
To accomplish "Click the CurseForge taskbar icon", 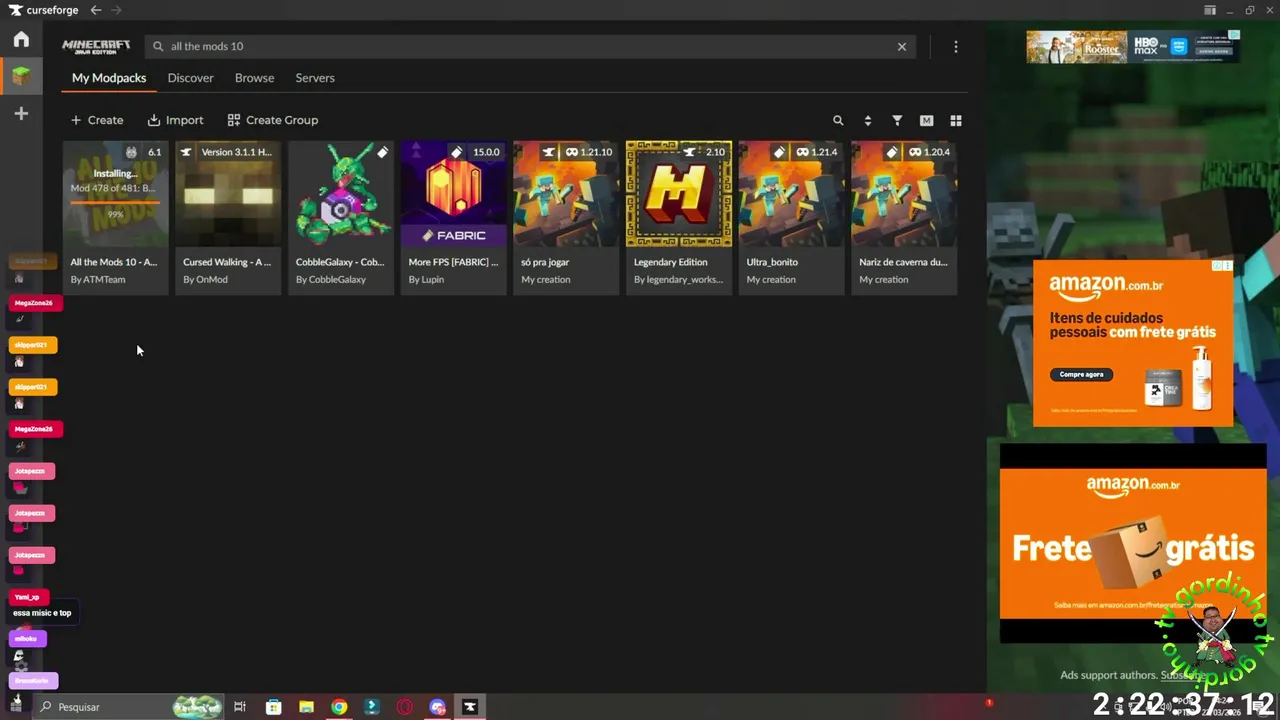I will click(x=470, y=707).
